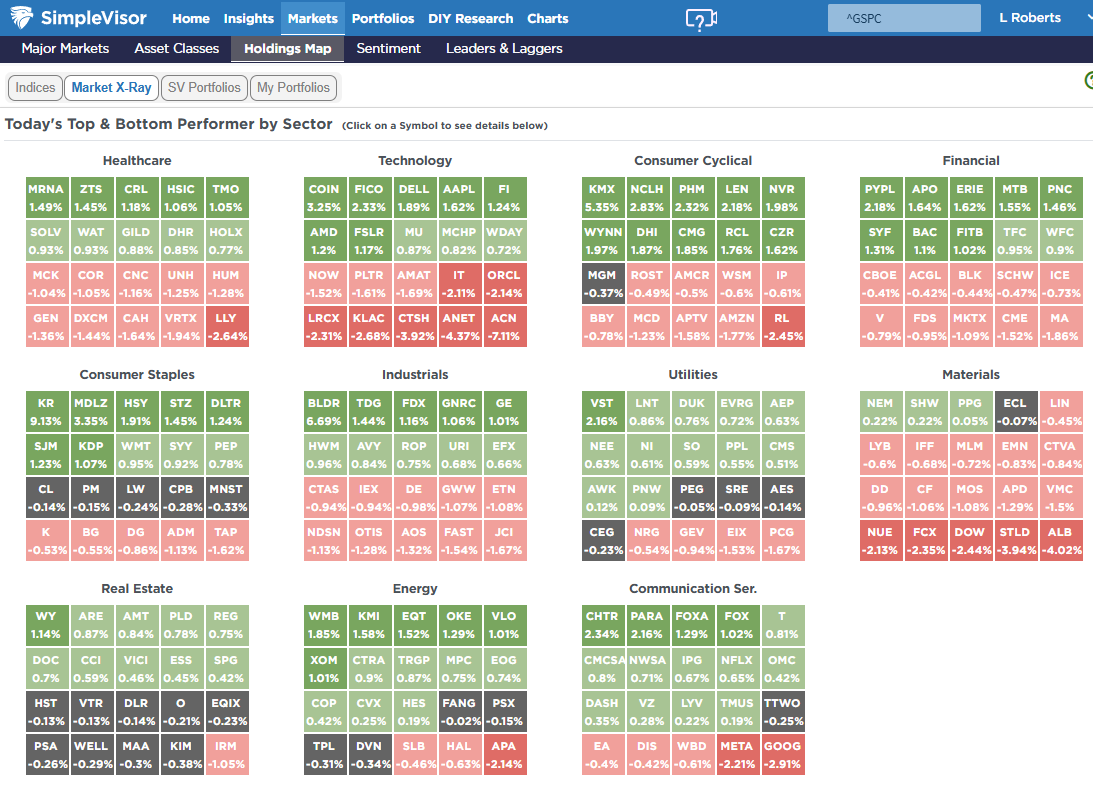Screen dimensions: 1093x787
Task: Click the Major Markets submenu link
Action: [65, 48]
